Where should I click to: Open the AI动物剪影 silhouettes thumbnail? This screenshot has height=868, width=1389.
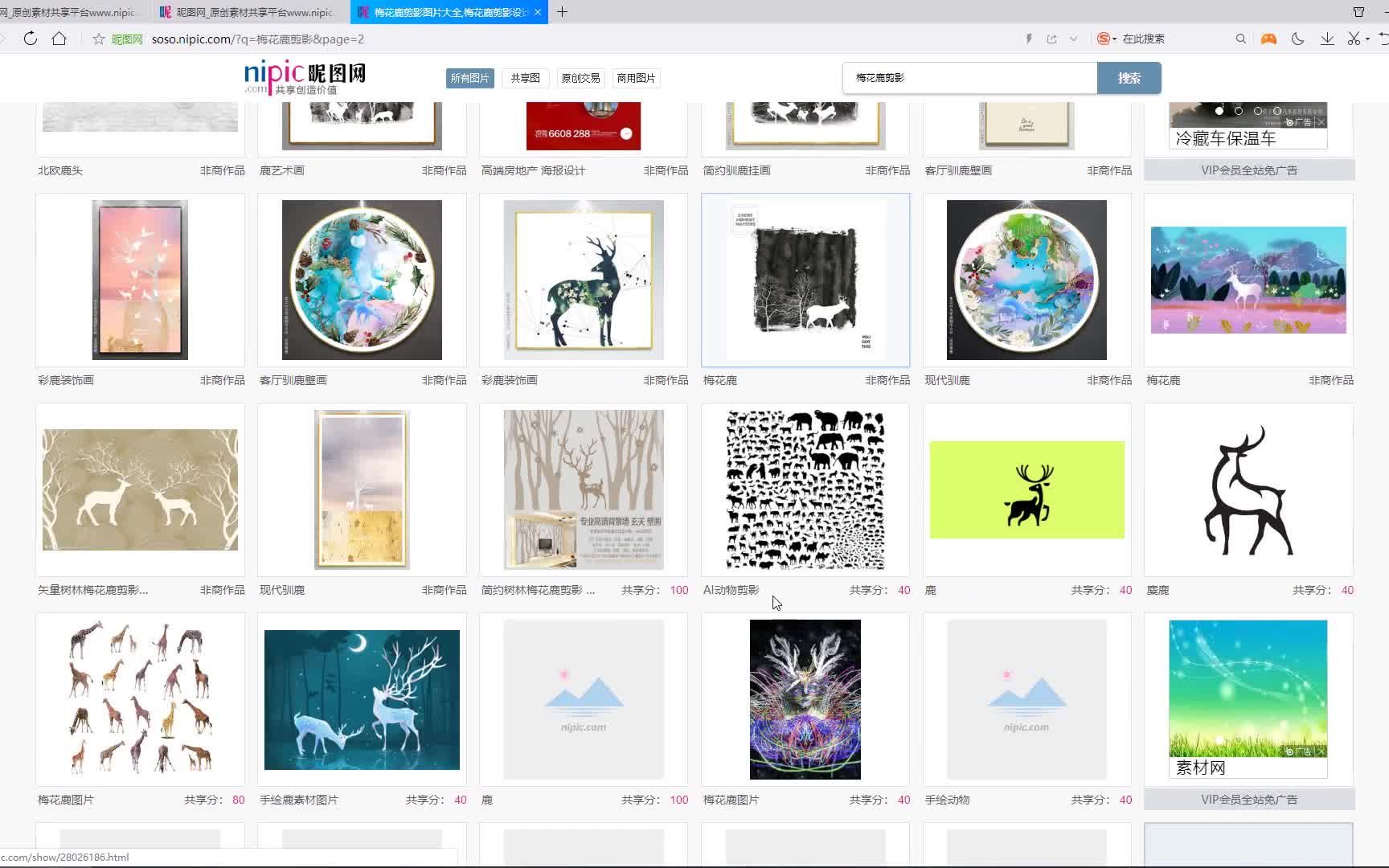pyautogui.click(x=805, y=489)
